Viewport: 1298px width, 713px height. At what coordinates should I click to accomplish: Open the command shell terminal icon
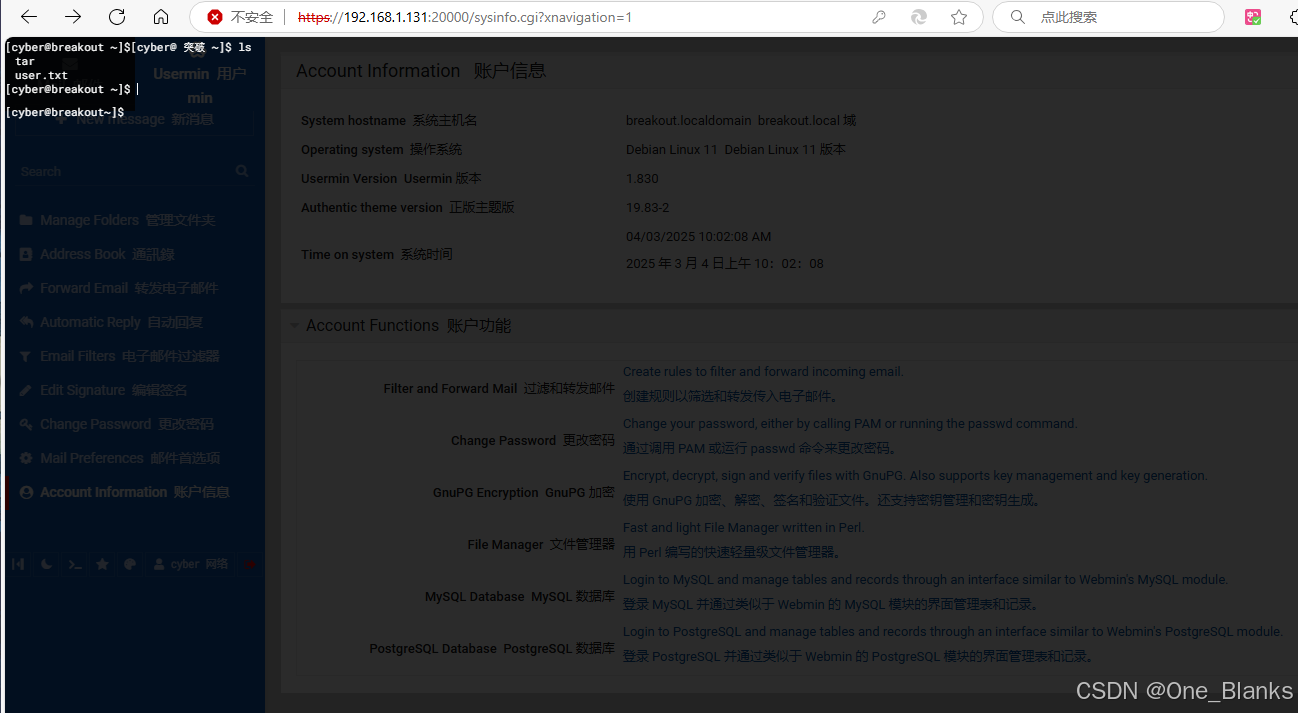(74, 564)
